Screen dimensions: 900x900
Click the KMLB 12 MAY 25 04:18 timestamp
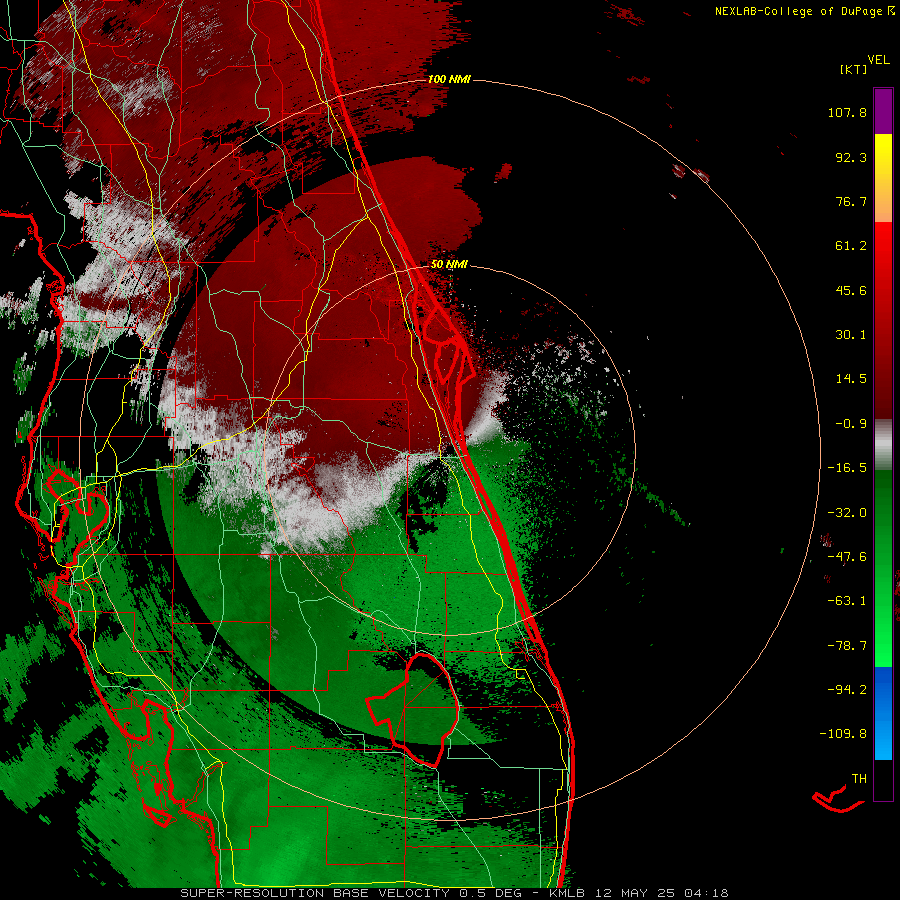coord(639,893)
